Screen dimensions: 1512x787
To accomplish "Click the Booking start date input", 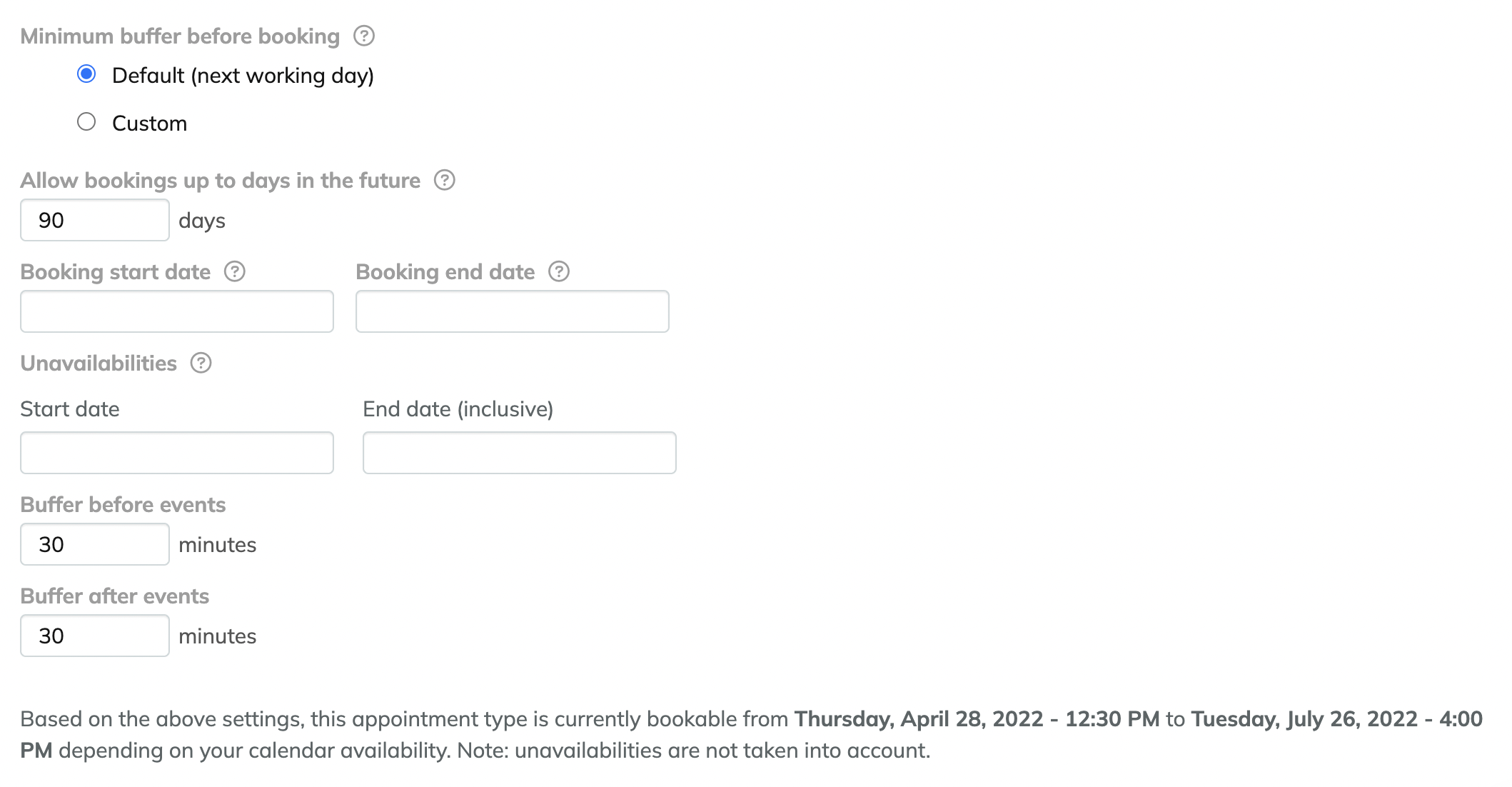I will coord(177,311).
